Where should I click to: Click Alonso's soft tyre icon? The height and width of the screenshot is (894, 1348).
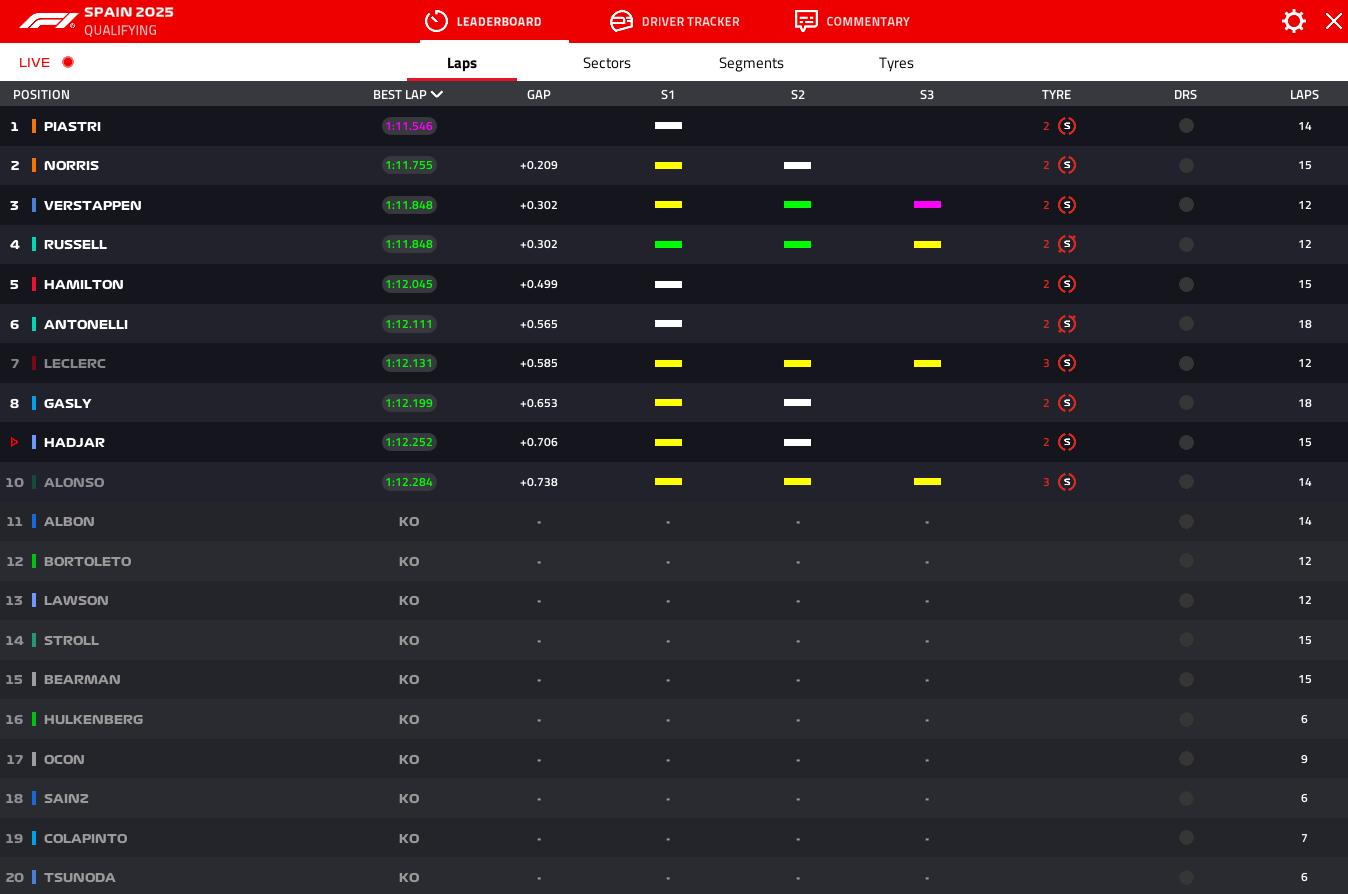tap(1067, 482)
